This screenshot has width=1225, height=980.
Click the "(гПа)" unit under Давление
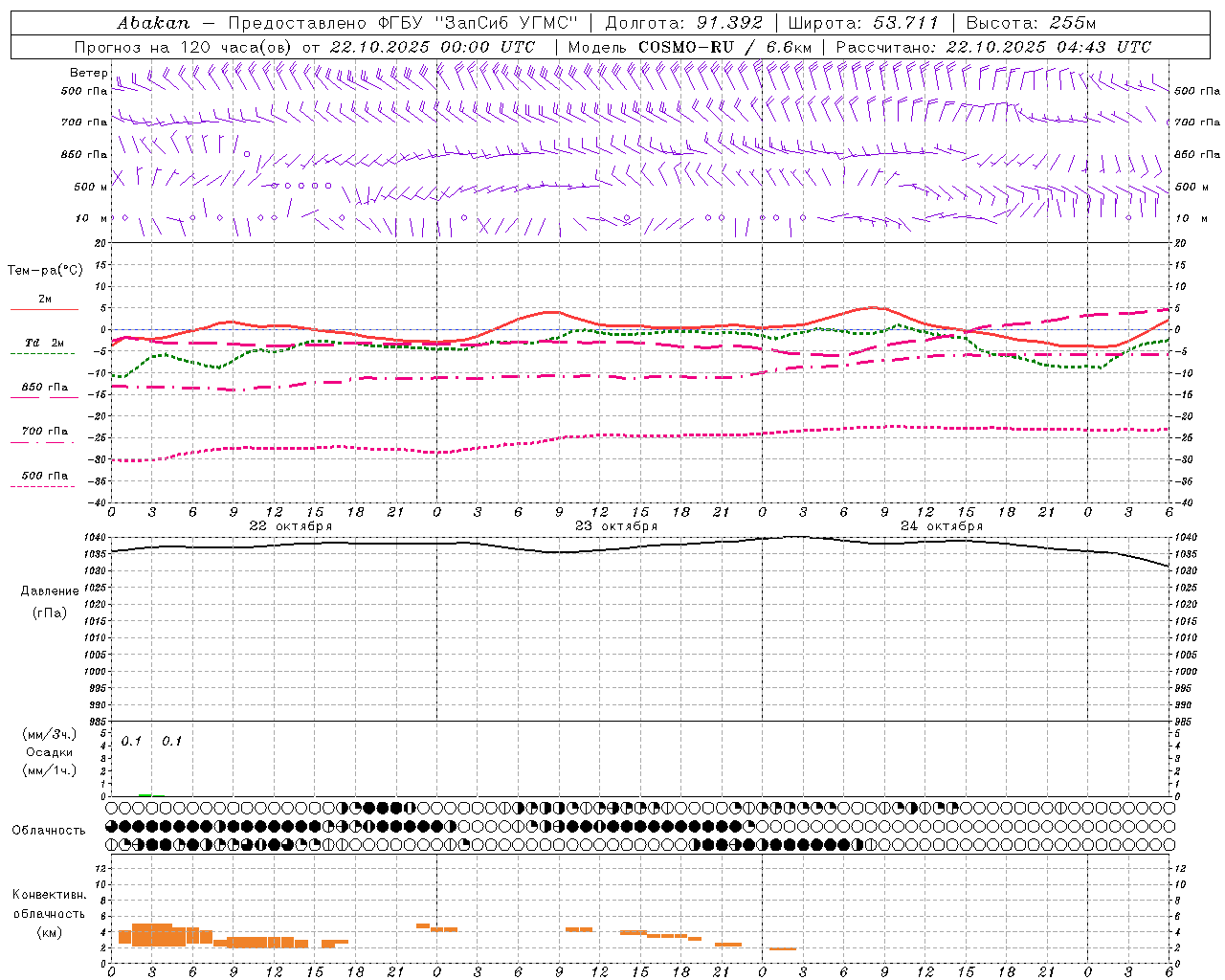[50, 613]
